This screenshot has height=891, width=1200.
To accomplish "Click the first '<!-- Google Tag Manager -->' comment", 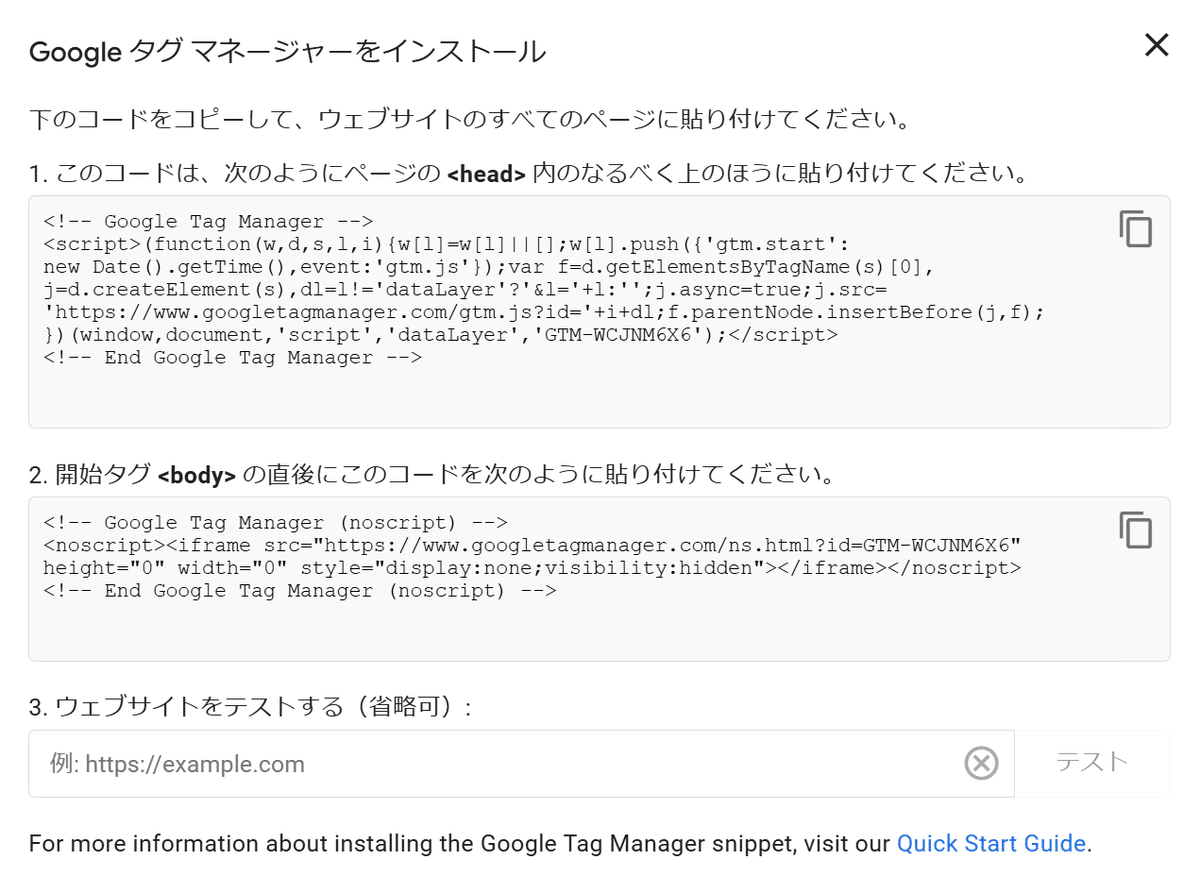I will coord(208,221).
